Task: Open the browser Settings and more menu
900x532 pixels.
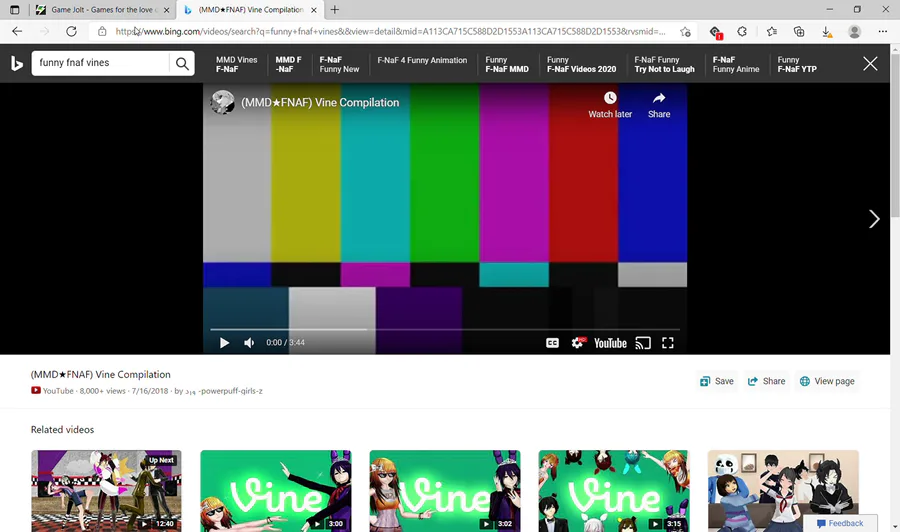Action: (883, 32)
